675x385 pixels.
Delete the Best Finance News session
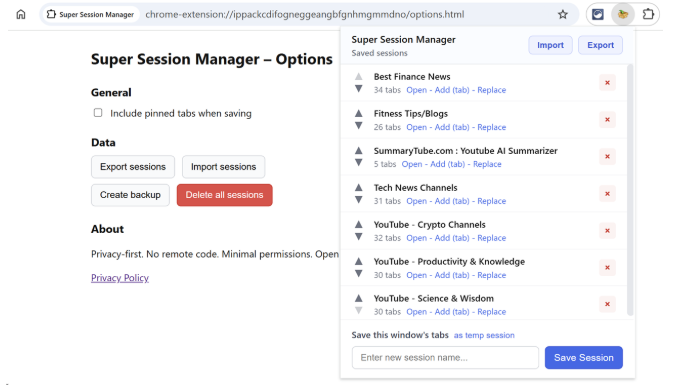pyautogui.click(x=607, y=83)
